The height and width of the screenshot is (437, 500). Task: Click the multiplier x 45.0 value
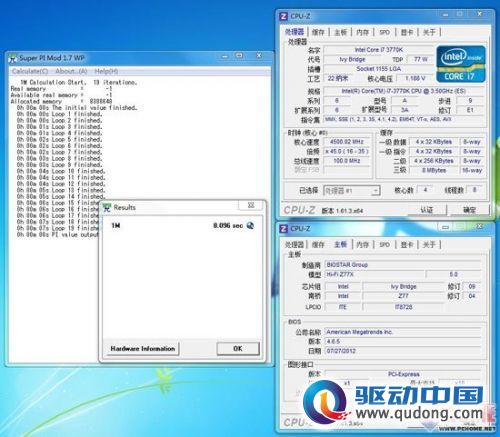pos(347,151)
